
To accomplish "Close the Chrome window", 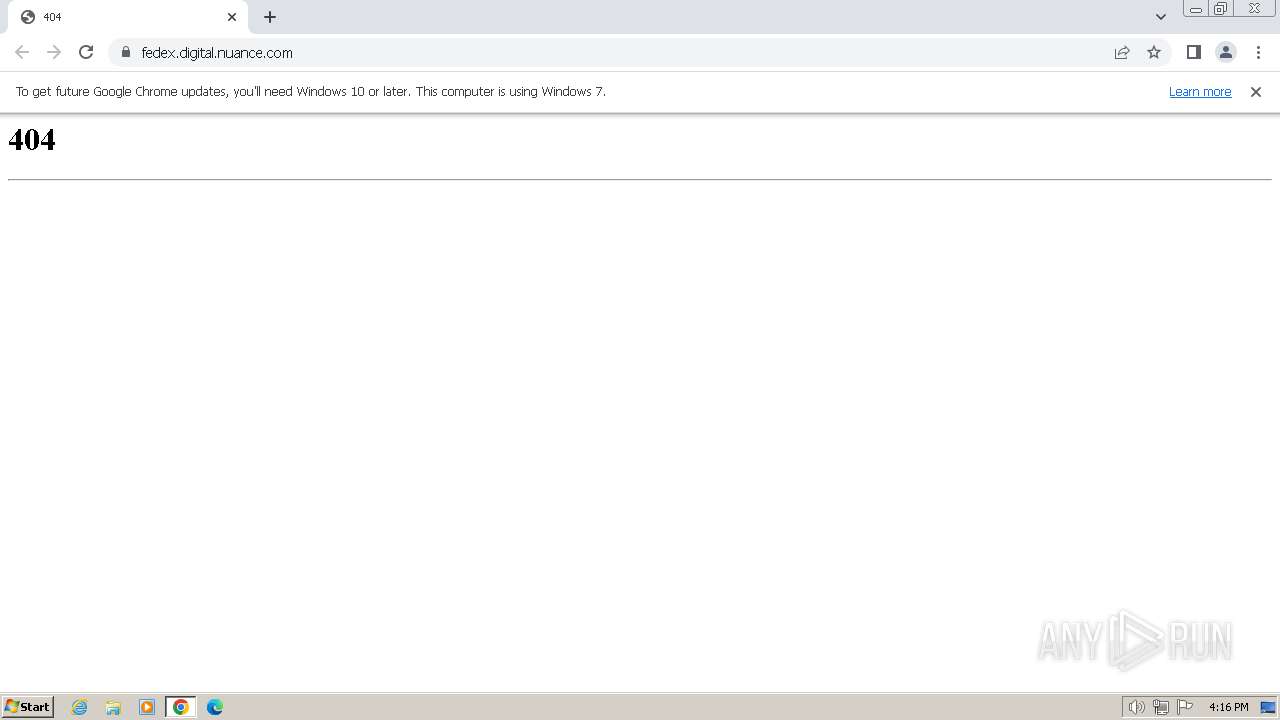I will tap(1254, 9).
